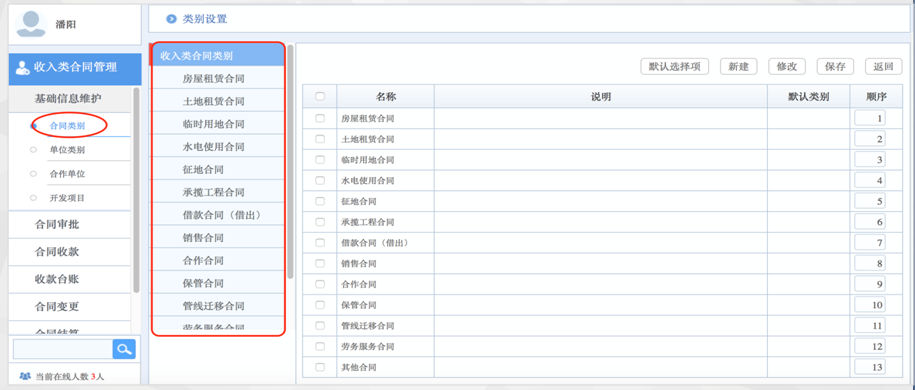Click the 默认类别 column header
The width and height of the screenshot is (915, 390).
click(809, 96)
